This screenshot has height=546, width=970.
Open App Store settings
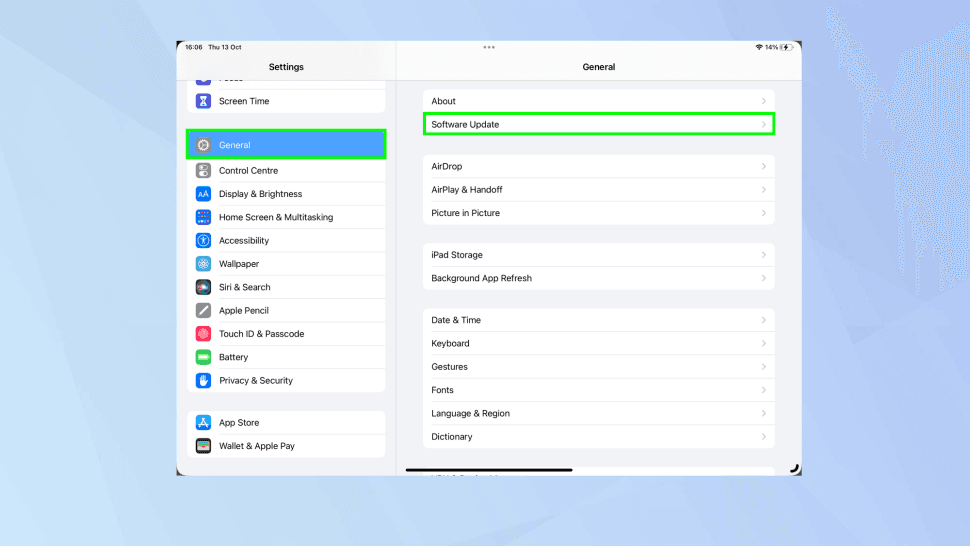point(286,422)
